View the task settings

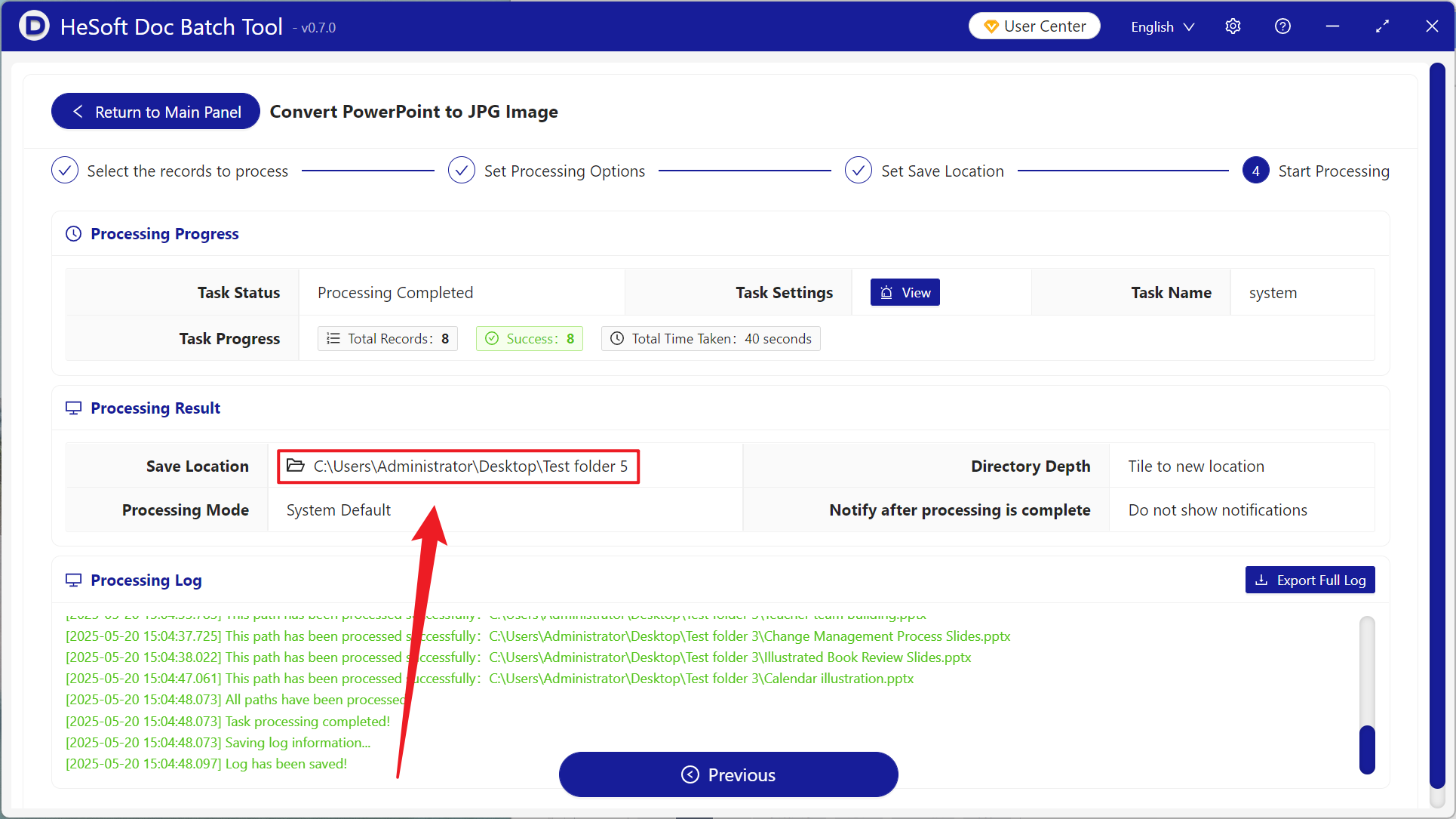click(905, 293)
